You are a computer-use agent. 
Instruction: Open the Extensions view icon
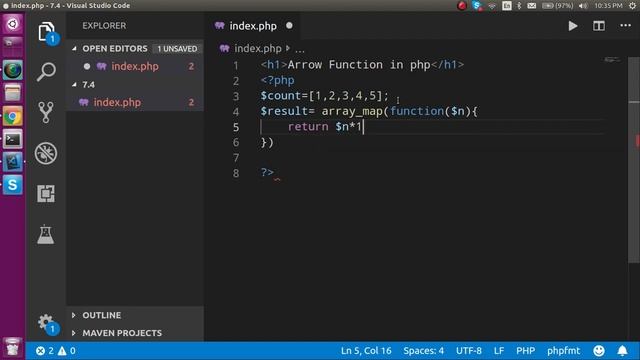click(46, 193)
